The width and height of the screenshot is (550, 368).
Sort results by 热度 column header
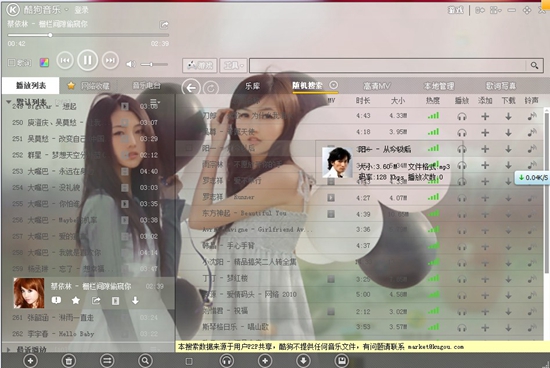[x=432, y=101]
